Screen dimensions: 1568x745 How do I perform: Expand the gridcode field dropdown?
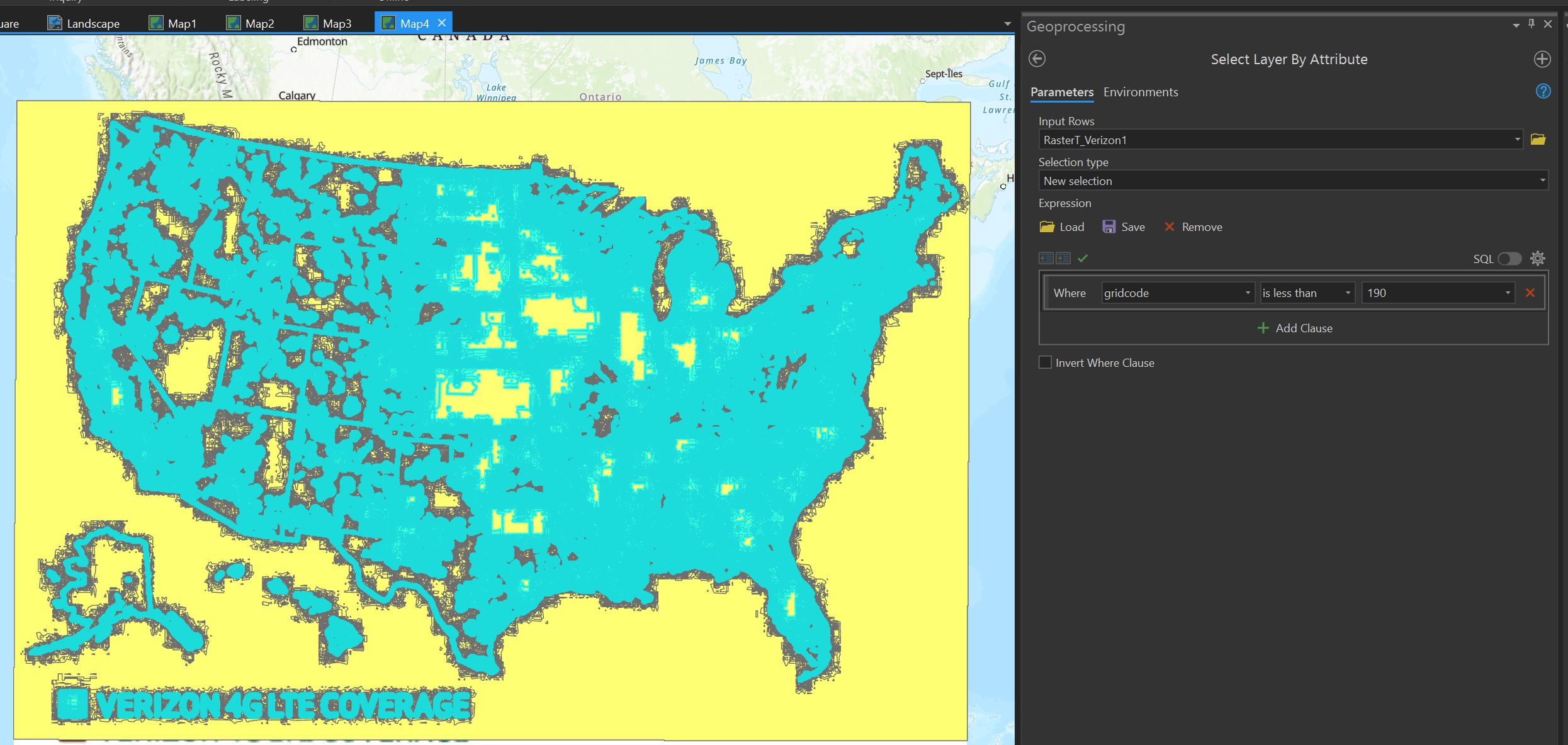tap(1248, 293)
